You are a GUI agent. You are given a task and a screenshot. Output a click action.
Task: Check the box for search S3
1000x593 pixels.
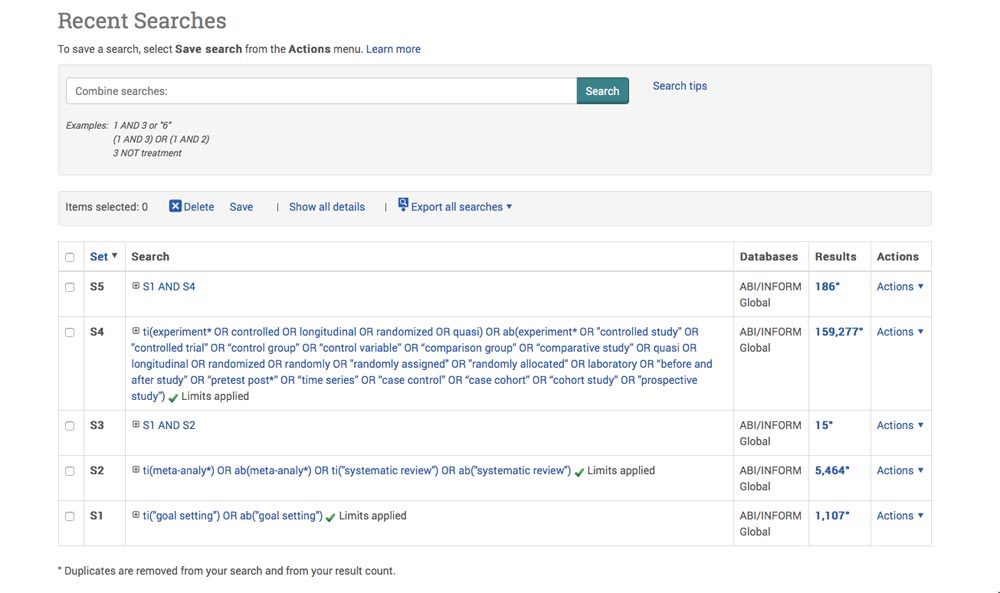tap(70, 426)
